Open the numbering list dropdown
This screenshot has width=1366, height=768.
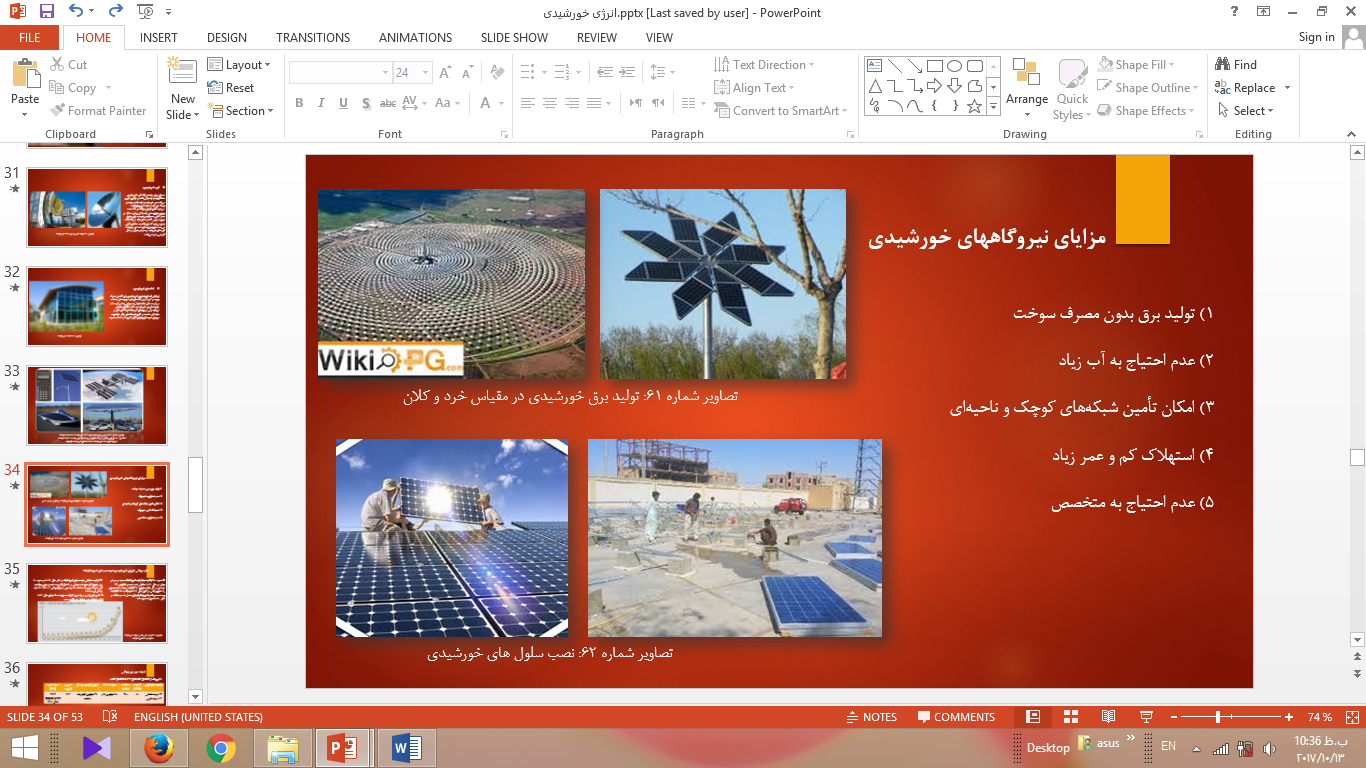pos(580,73)
